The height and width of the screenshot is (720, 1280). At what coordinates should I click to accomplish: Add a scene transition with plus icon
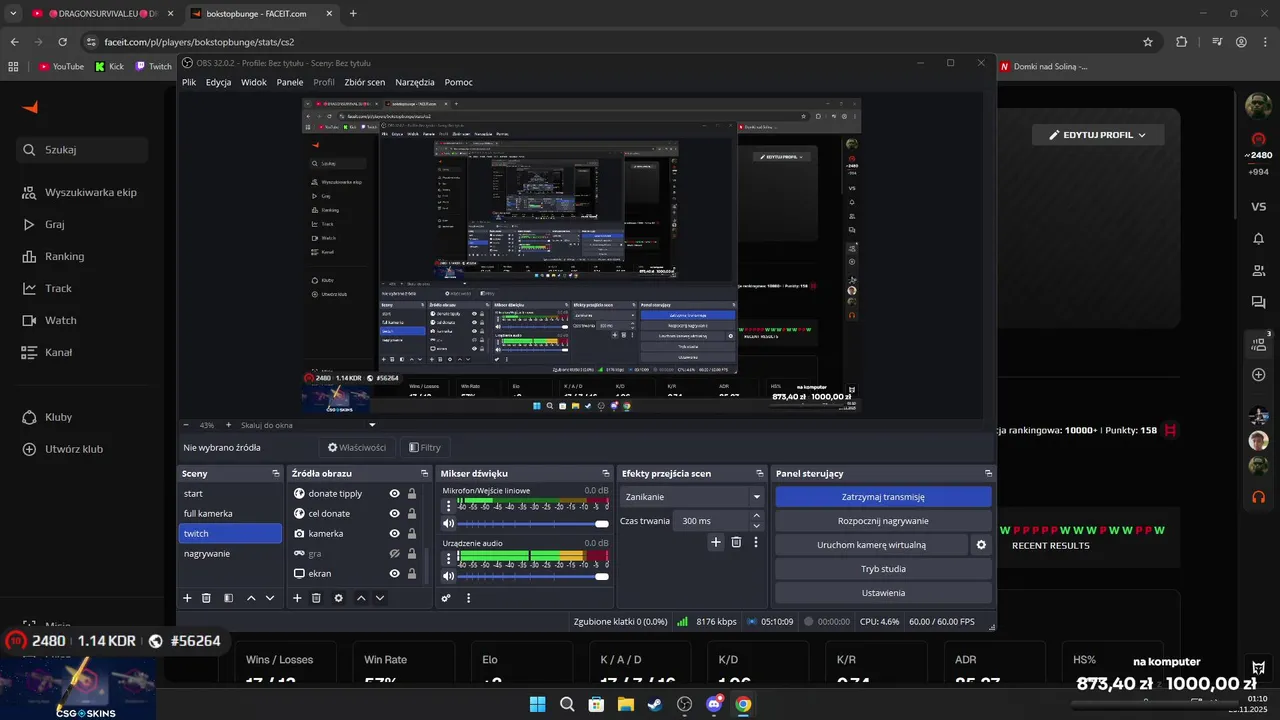click(x=716, y=542)
